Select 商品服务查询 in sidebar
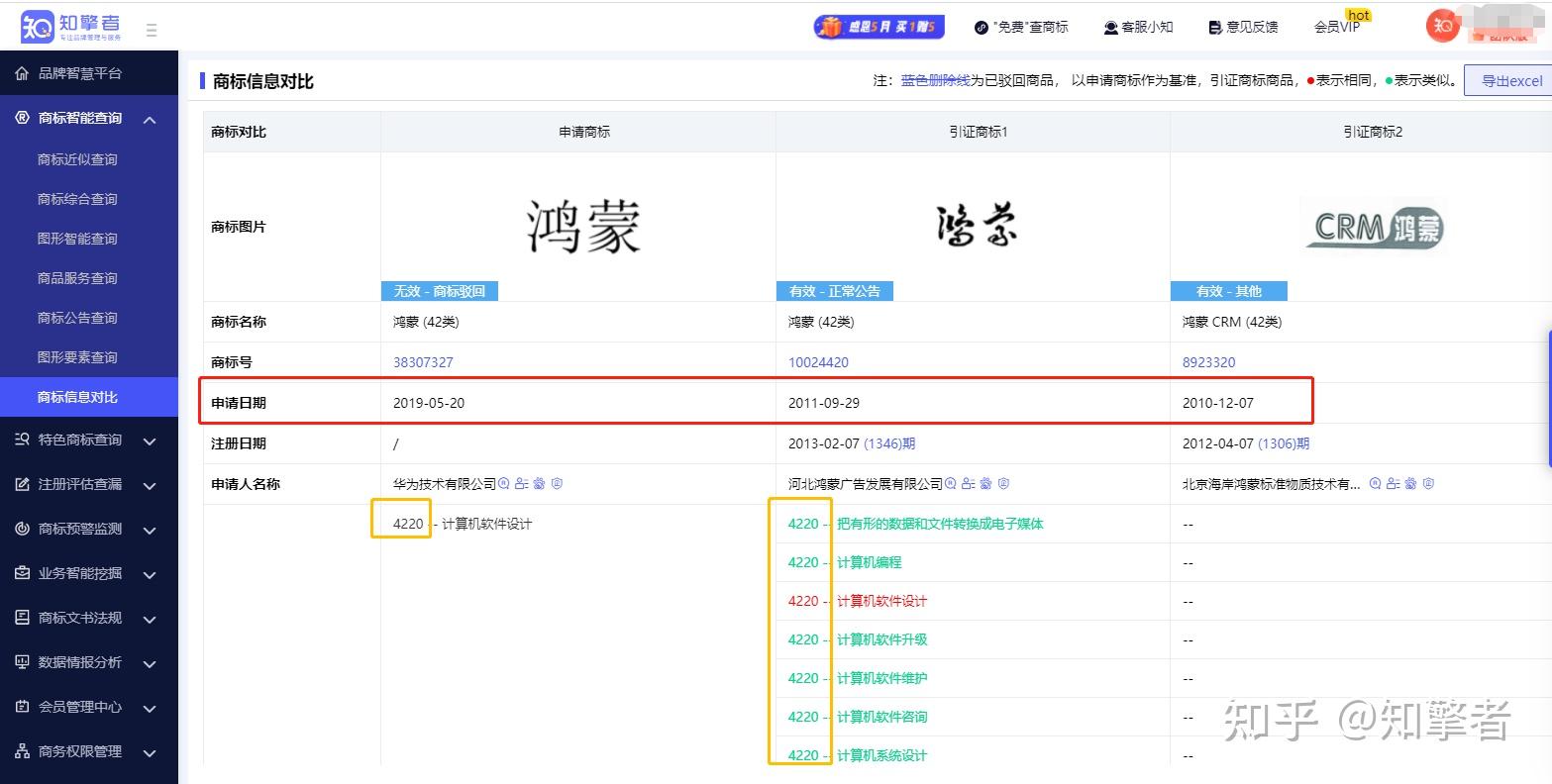This screenshot has width=1552, height=784. tap(77, 278)
